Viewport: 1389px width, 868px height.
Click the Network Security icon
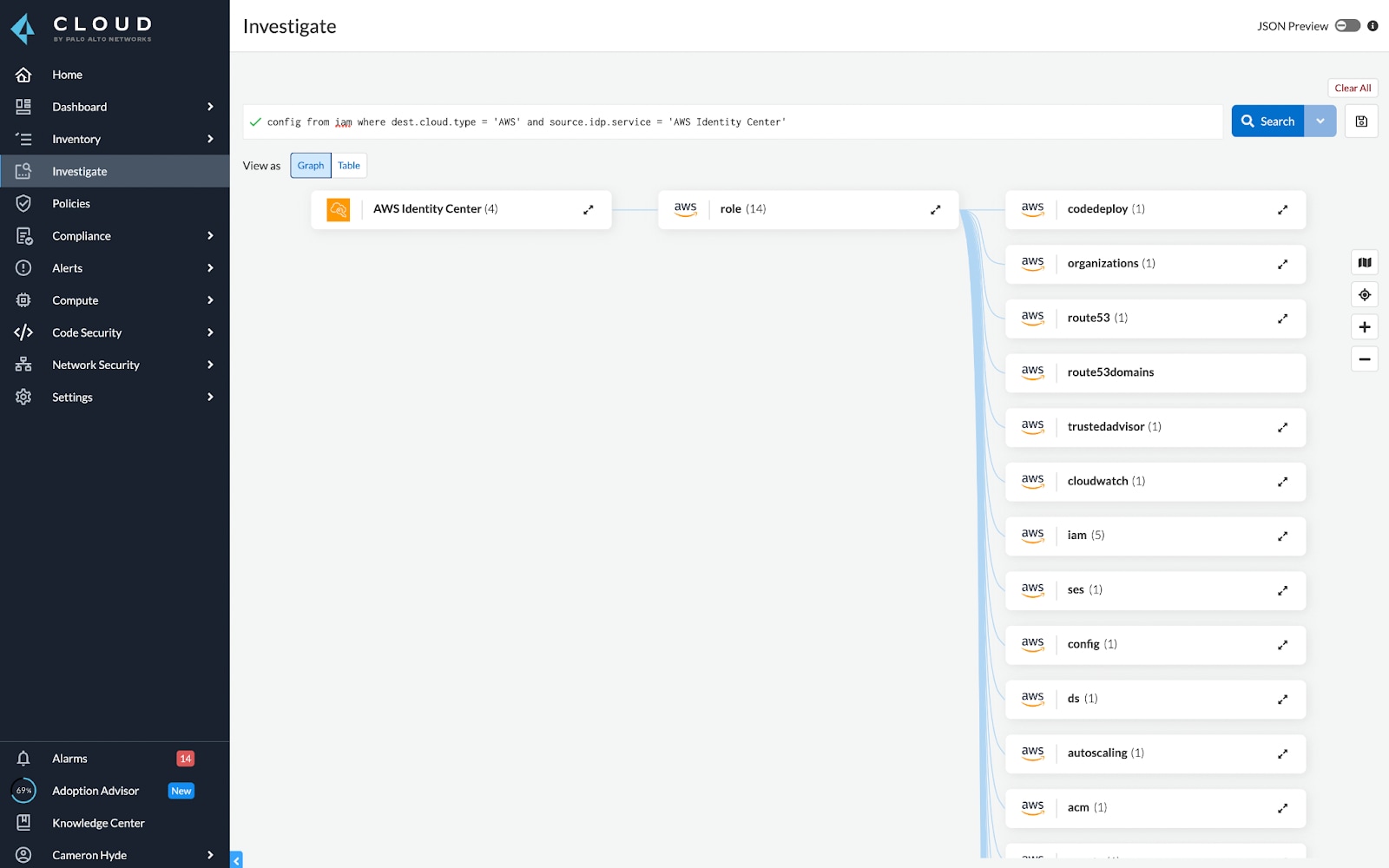pyautogui.click(x=23, y=365)
